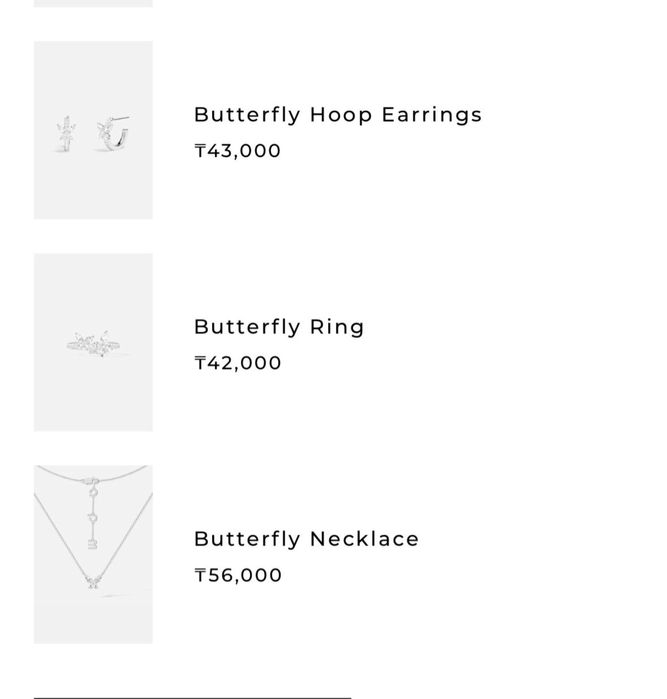Click the tenge symbol beside 42,000
This screenshot has width=667, height=699.
[200, 363]
